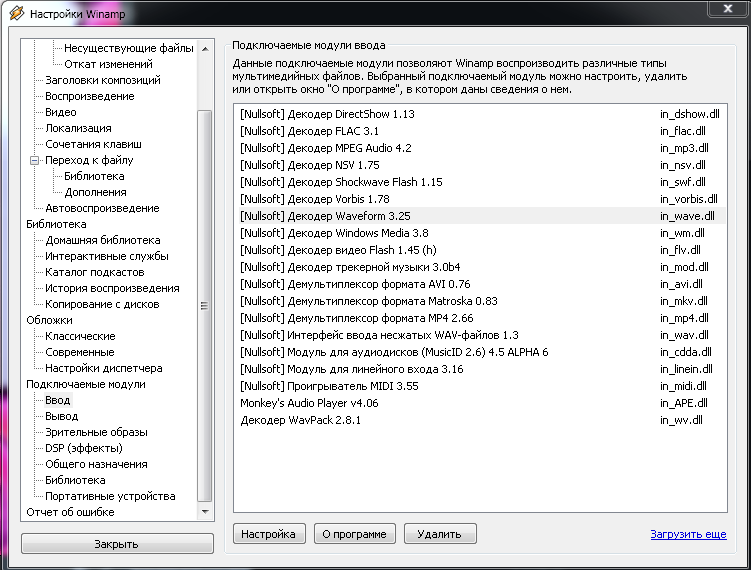Open "Каталог подкастов" settings
Screen dimensions: 751x570
(94, 273)
